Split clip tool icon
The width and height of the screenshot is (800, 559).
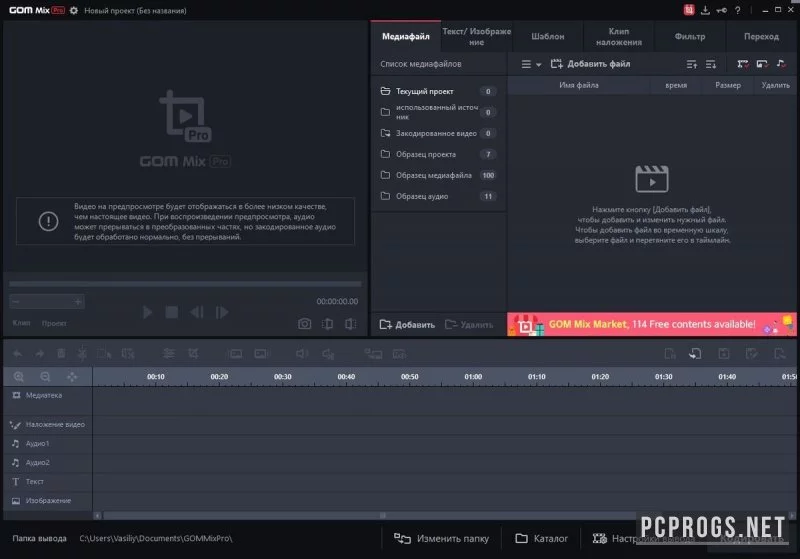[x=82, y=353]
